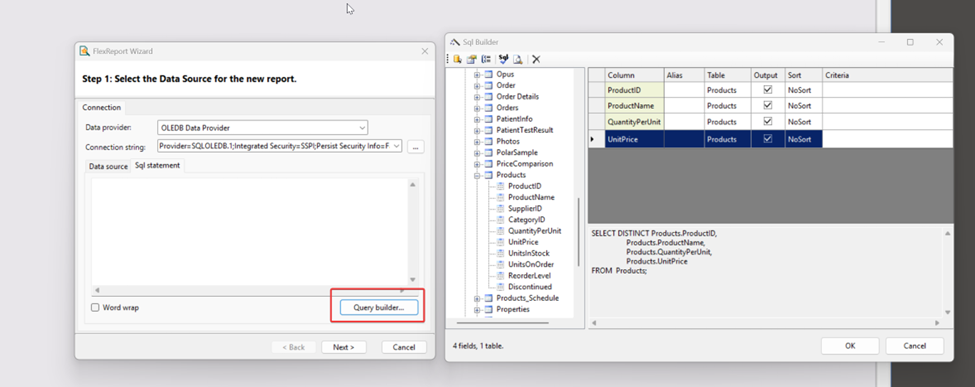This screenshot has height=387, width=975.
Task: Uncheck Output for the ProductName row
Action: tap(768, 106)
